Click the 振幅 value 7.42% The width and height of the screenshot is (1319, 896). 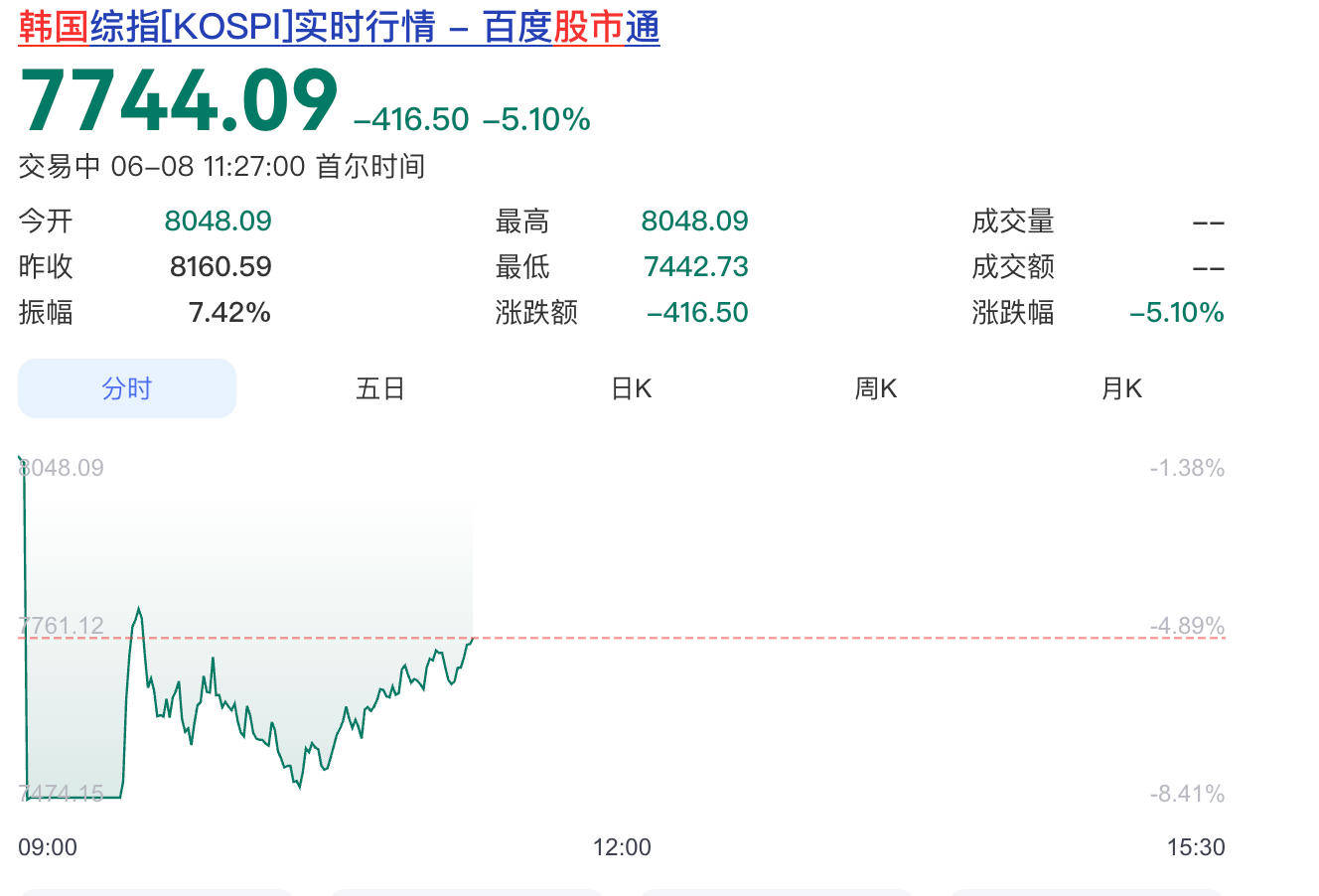click(x=229, y=312)
